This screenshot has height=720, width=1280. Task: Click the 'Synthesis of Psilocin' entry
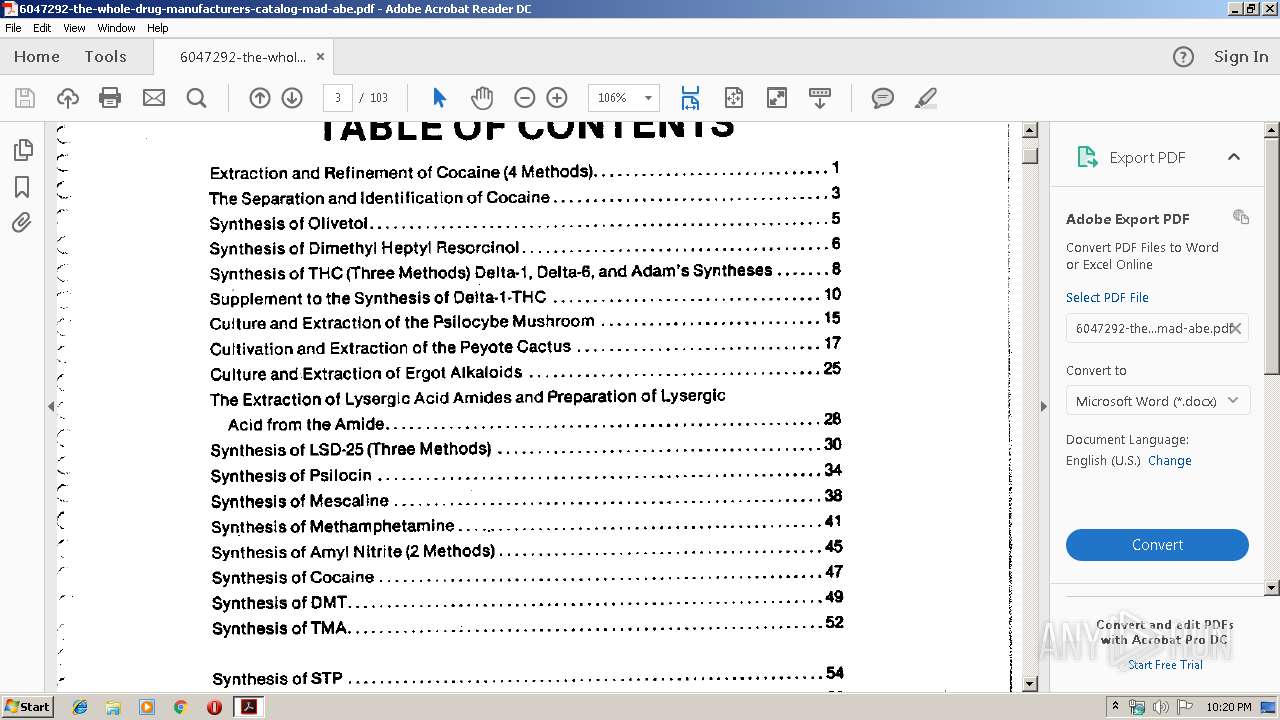pos(292,476)
